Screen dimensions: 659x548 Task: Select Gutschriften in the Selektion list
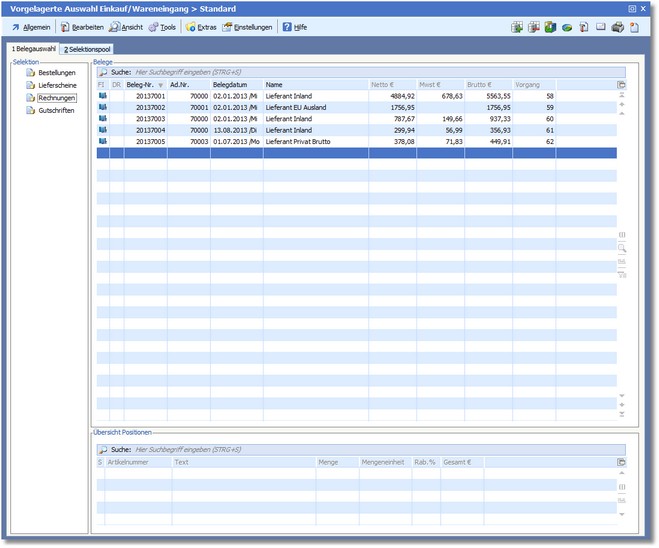tap(56, 110)
